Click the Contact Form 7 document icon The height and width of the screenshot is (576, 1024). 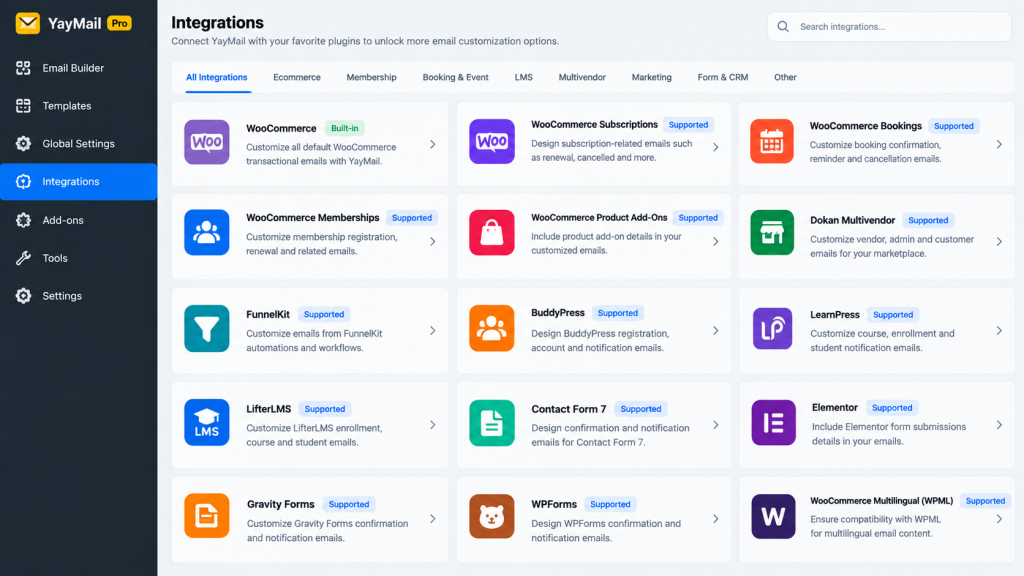(492, 423)
